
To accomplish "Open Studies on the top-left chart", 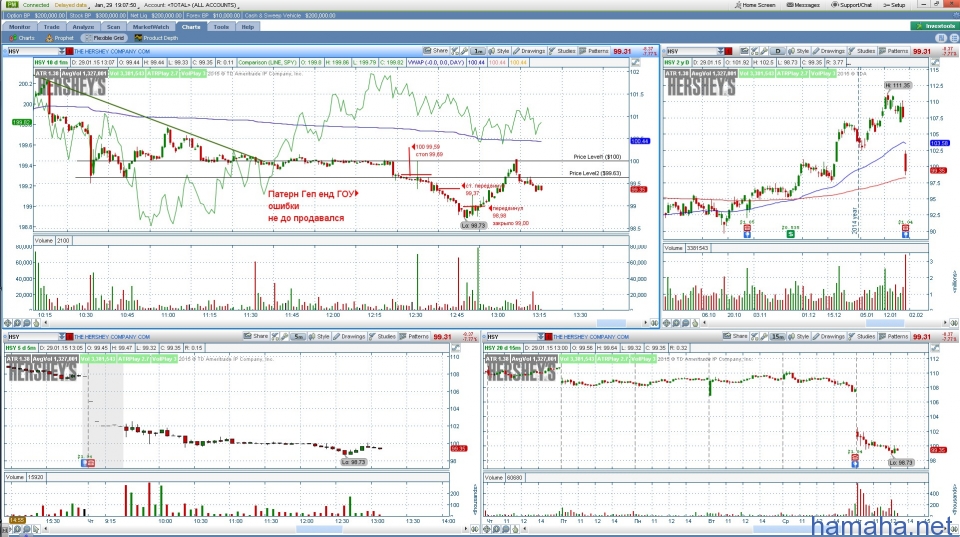I will coord(561,51).
